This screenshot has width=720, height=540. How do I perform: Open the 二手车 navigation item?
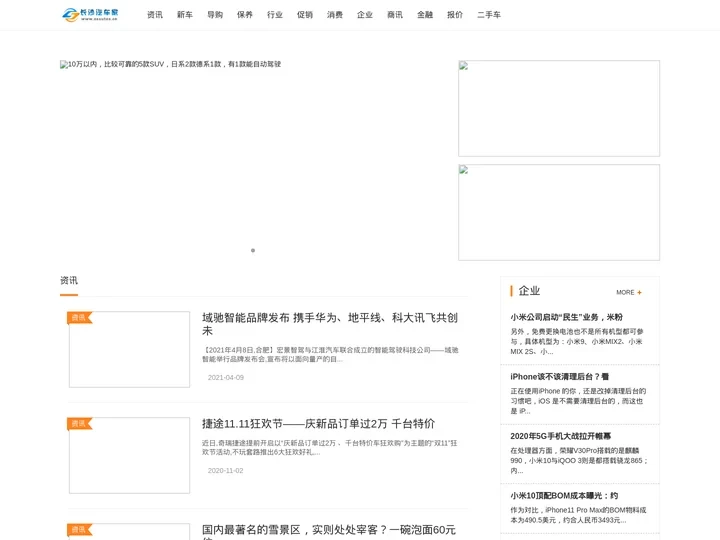click(x=489, y=15)
